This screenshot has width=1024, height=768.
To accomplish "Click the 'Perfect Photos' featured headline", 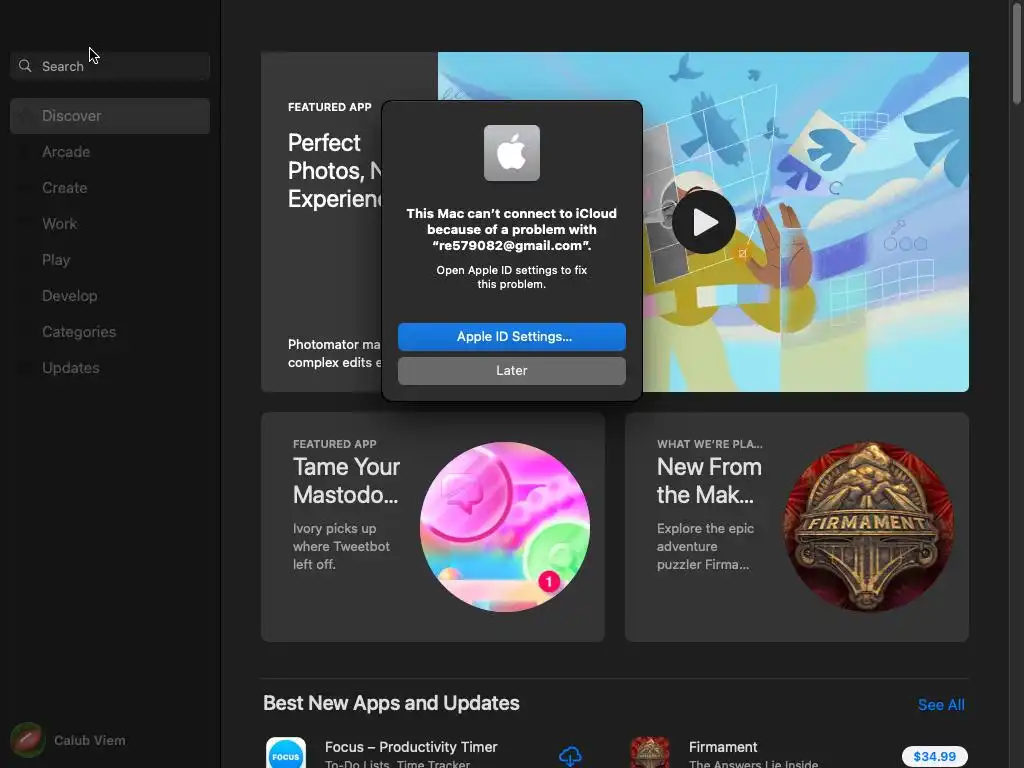I will pos(334,170).
